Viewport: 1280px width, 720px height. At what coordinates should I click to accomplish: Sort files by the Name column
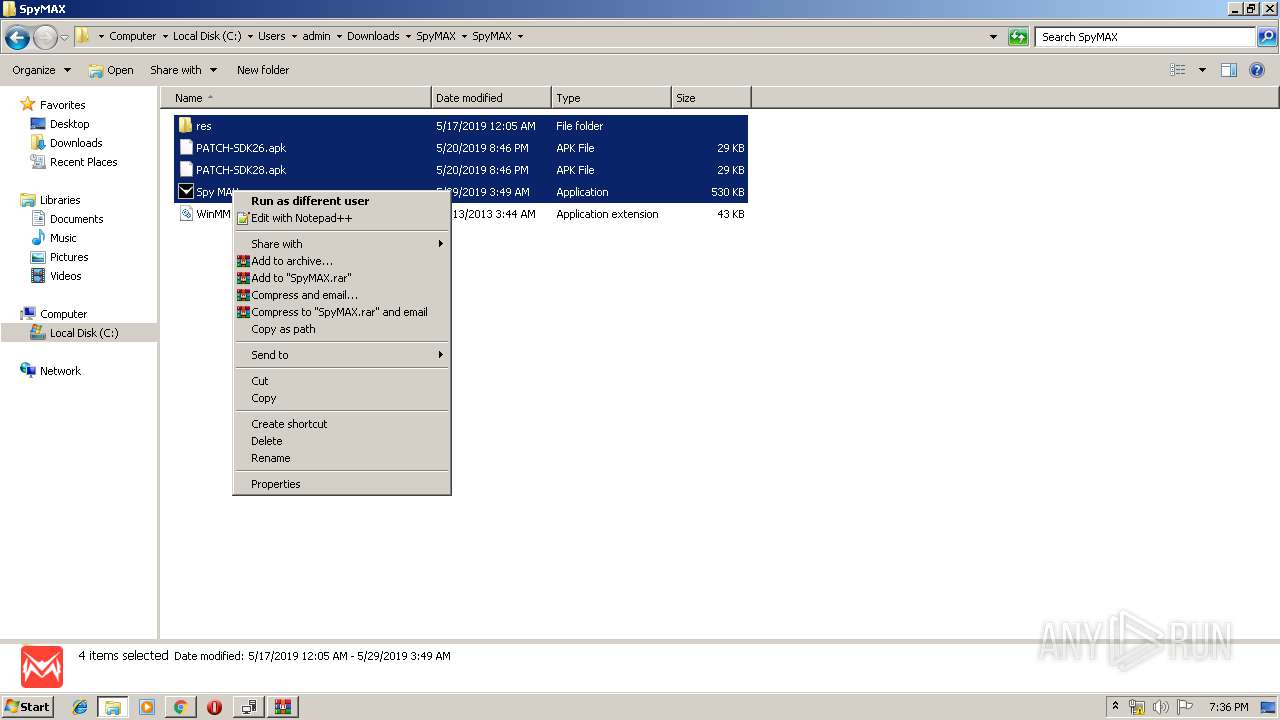coord(296,98)
